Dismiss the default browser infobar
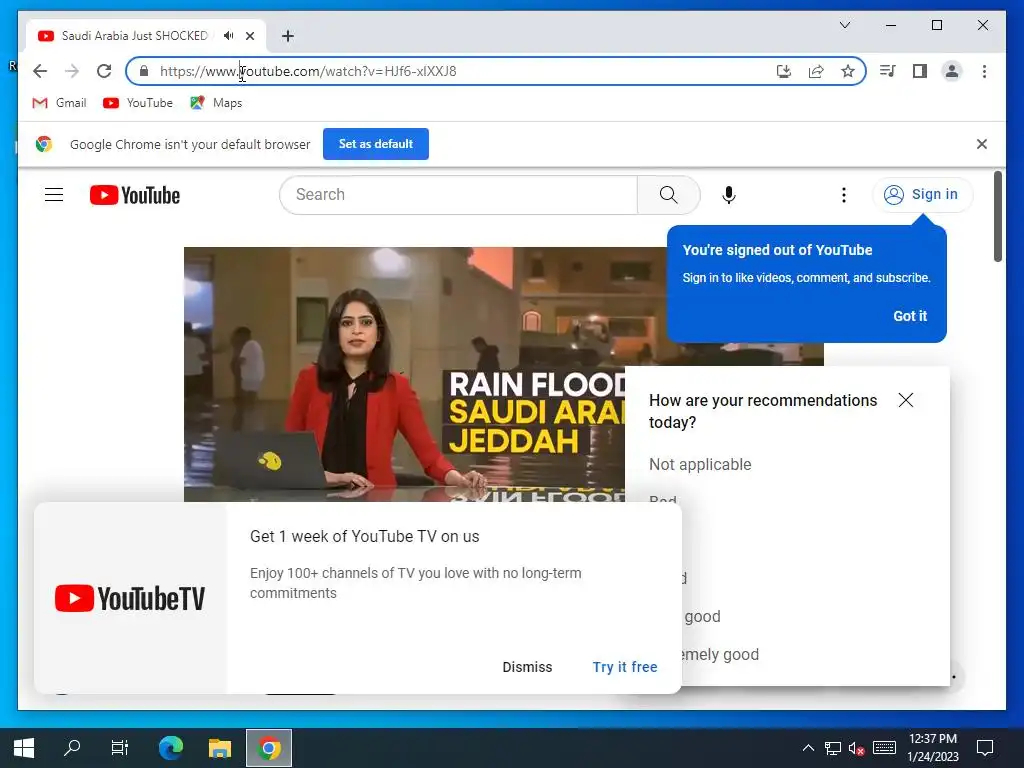The width and height of the screenshot is (1024, 768). tap(982, 144)
